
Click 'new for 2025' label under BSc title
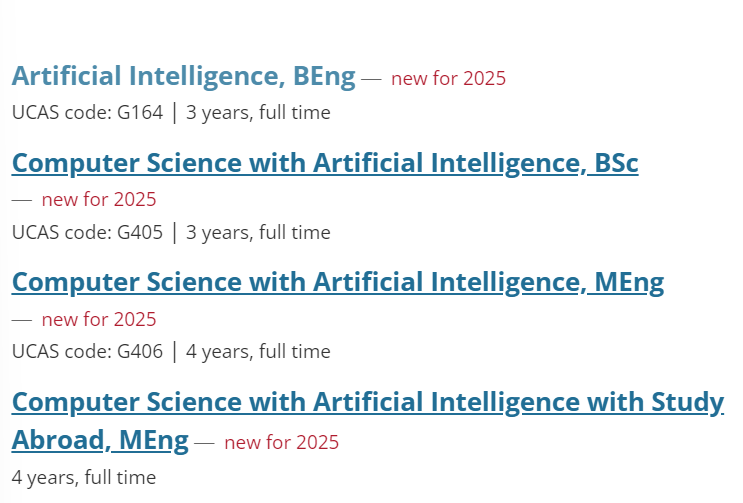(99, 199)
